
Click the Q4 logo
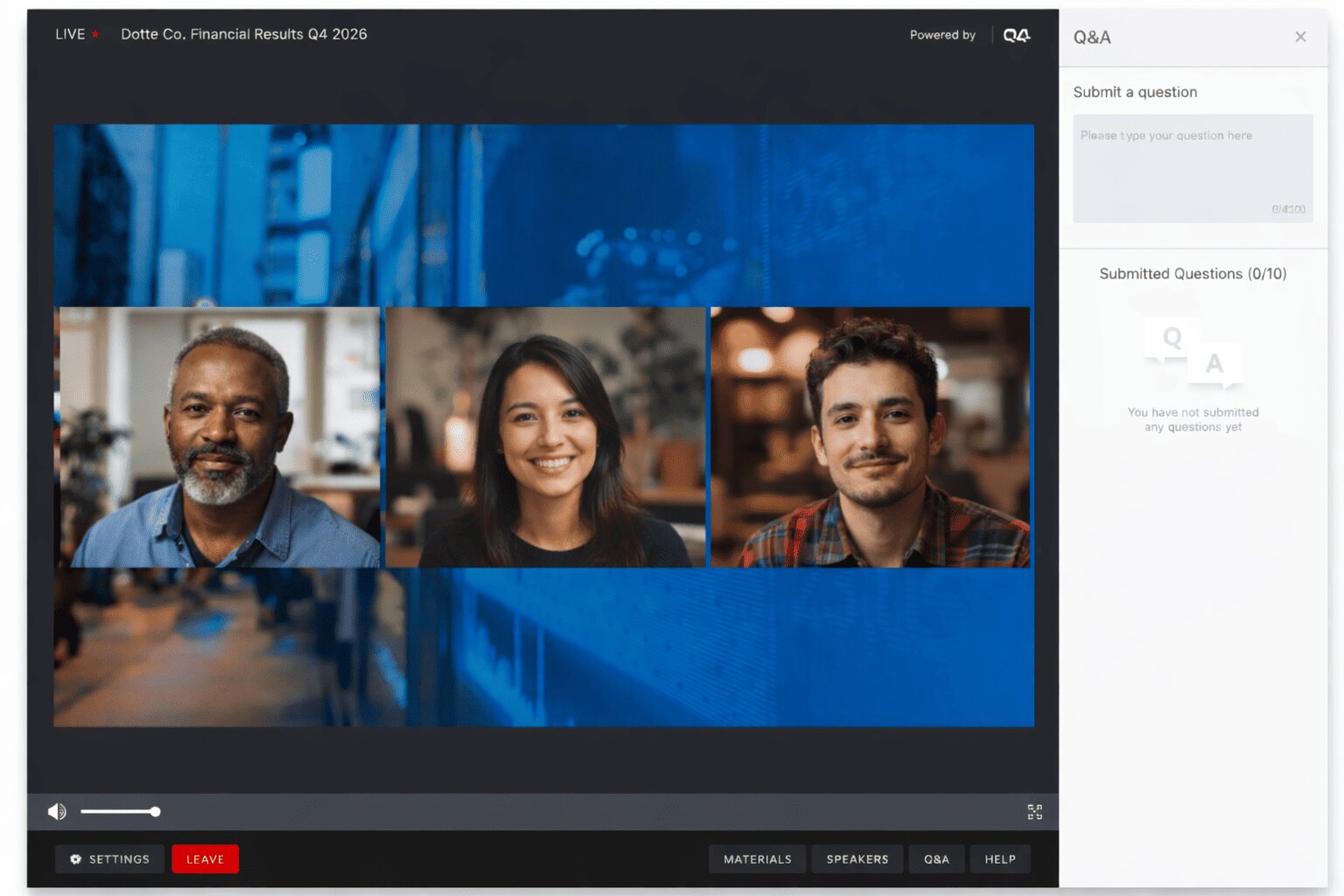tap(1016, 35)
